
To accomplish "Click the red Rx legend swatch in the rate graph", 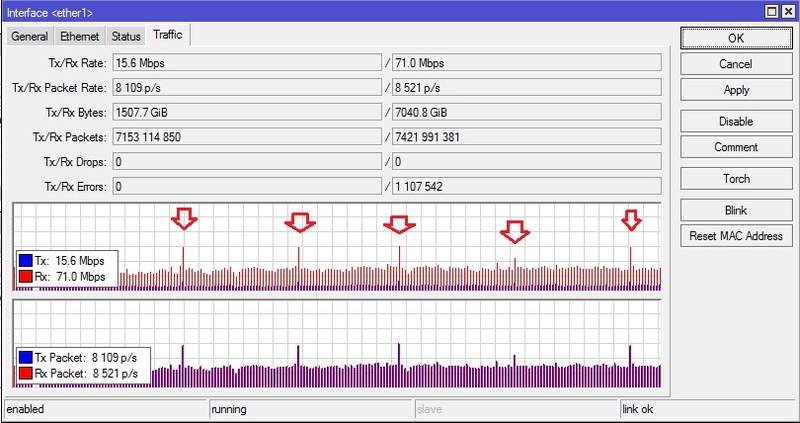I will (x=26, y=277).
